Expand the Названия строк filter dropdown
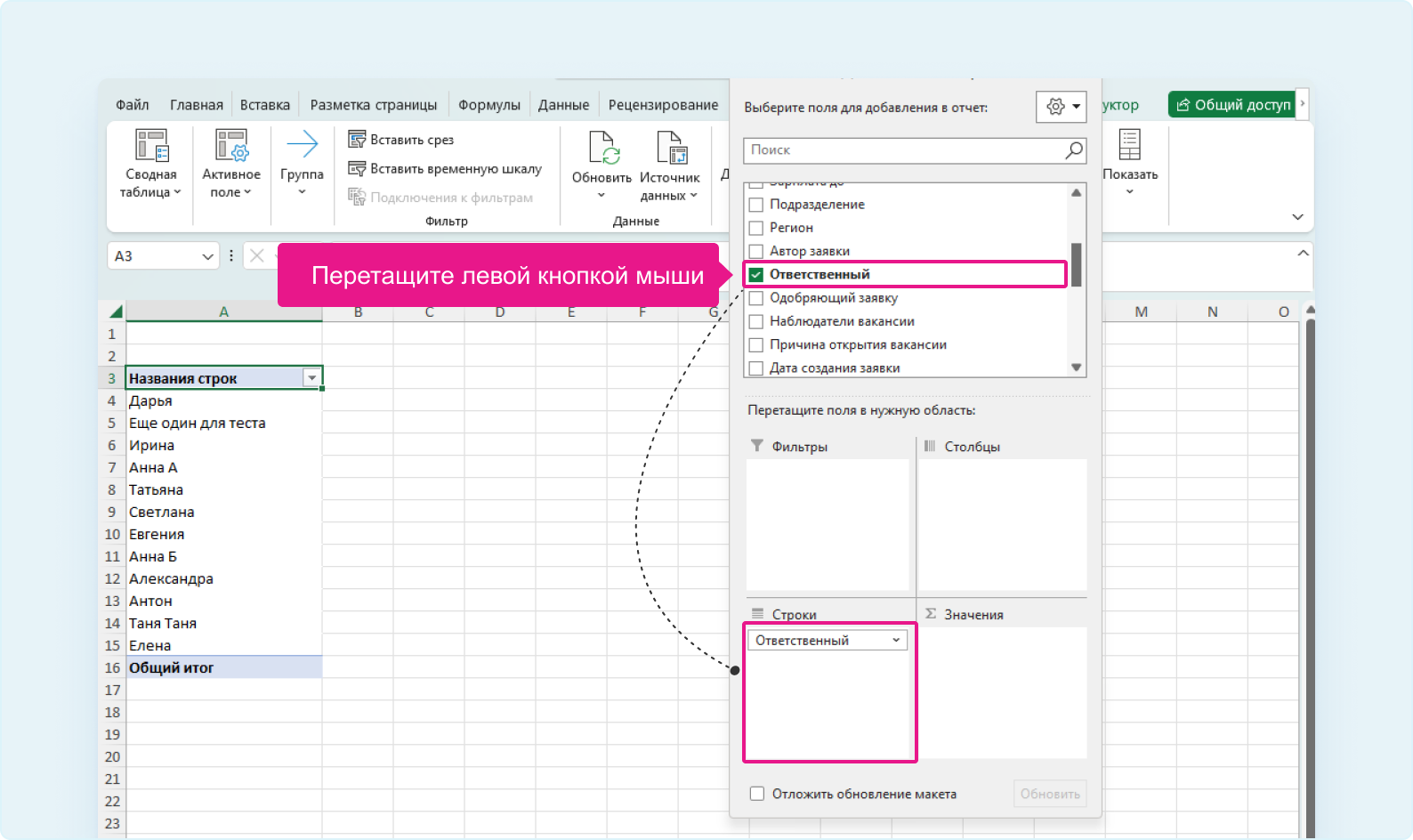Image resolution: width=1413 pixels, height=840 pixels. click(311, 378)
